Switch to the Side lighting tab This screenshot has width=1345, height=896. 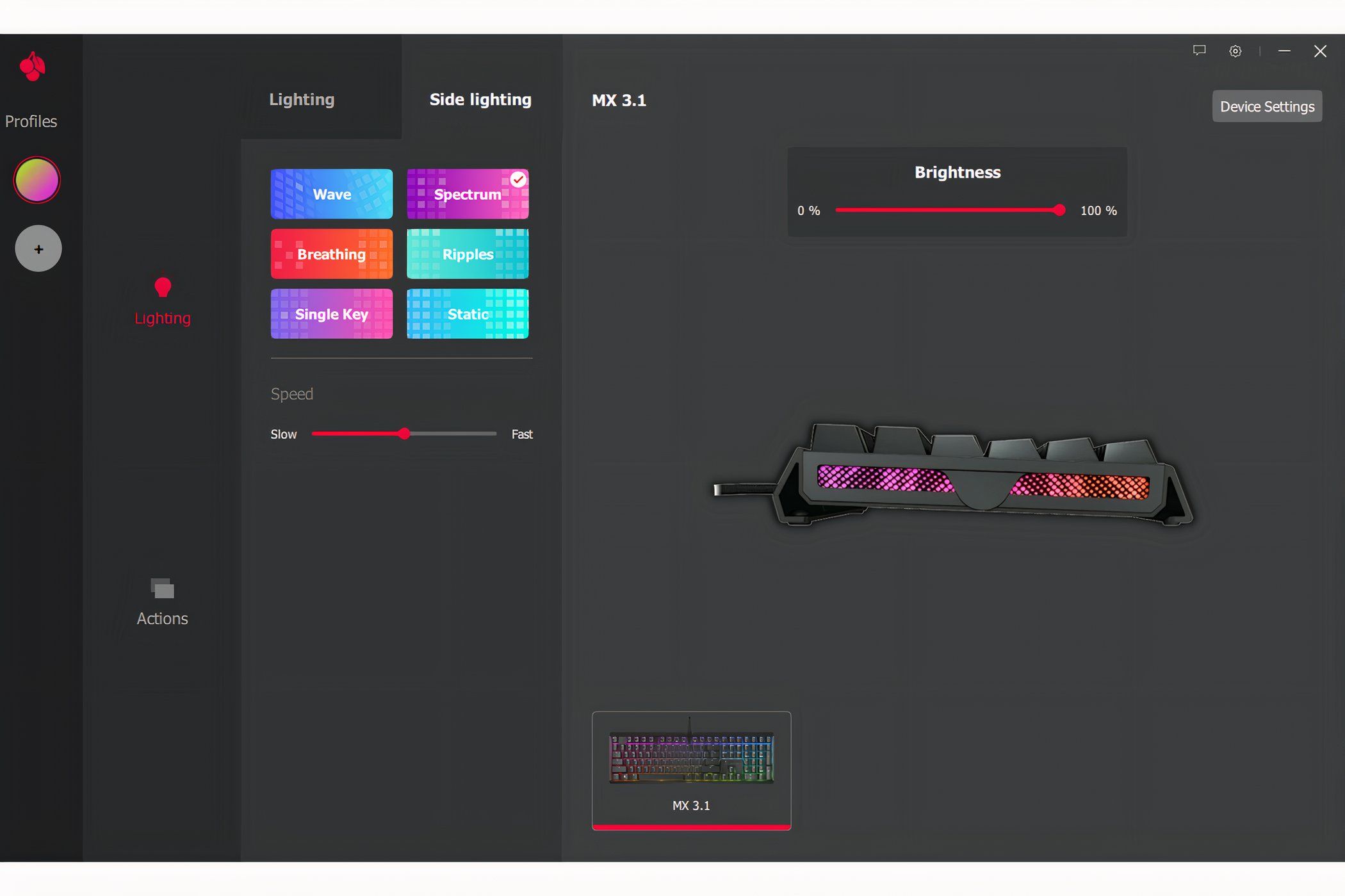[x=480, y=99]
